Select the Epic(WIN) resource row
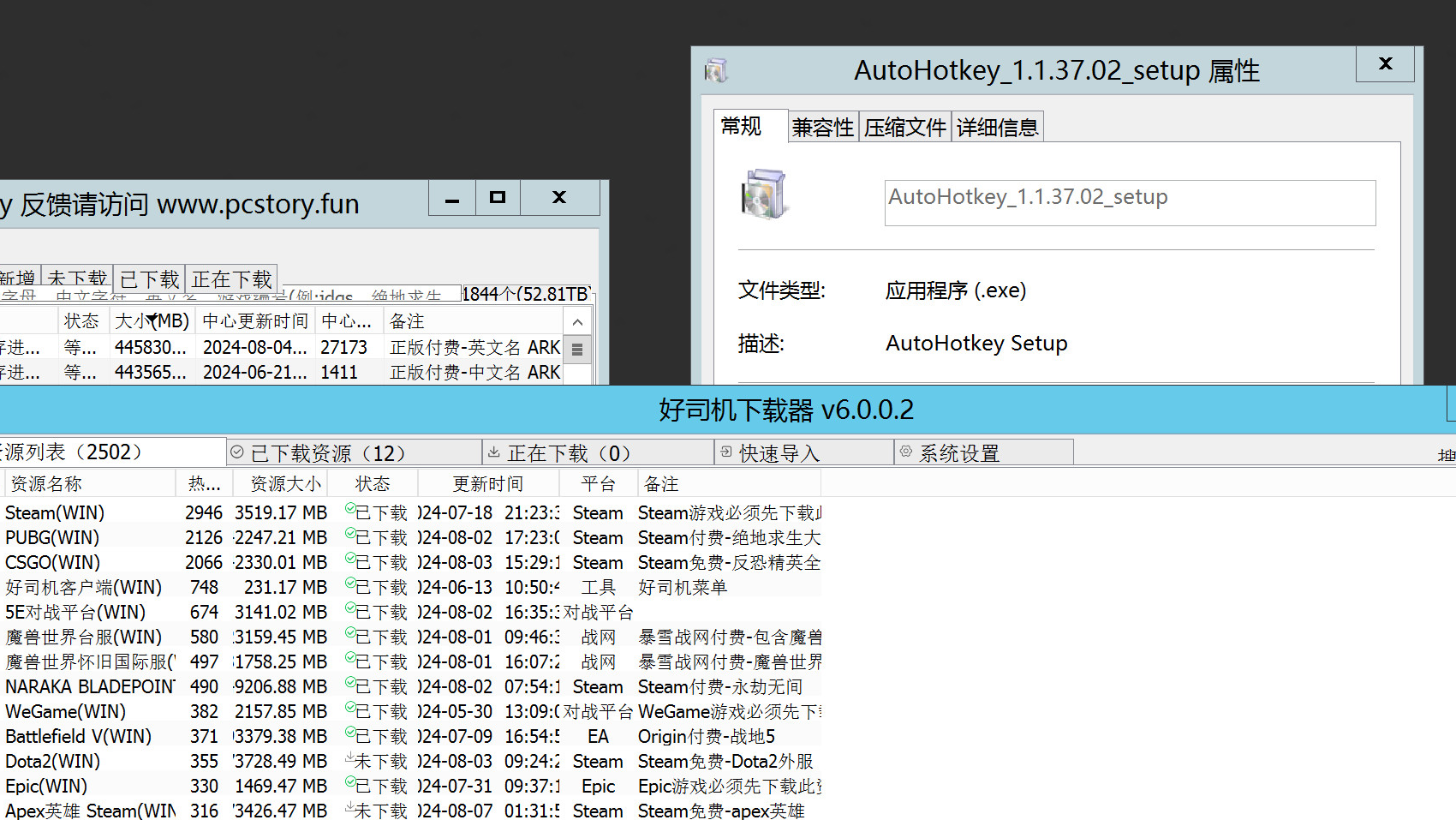Screen dimensions: 1456x820 click(x=411, y=786)
